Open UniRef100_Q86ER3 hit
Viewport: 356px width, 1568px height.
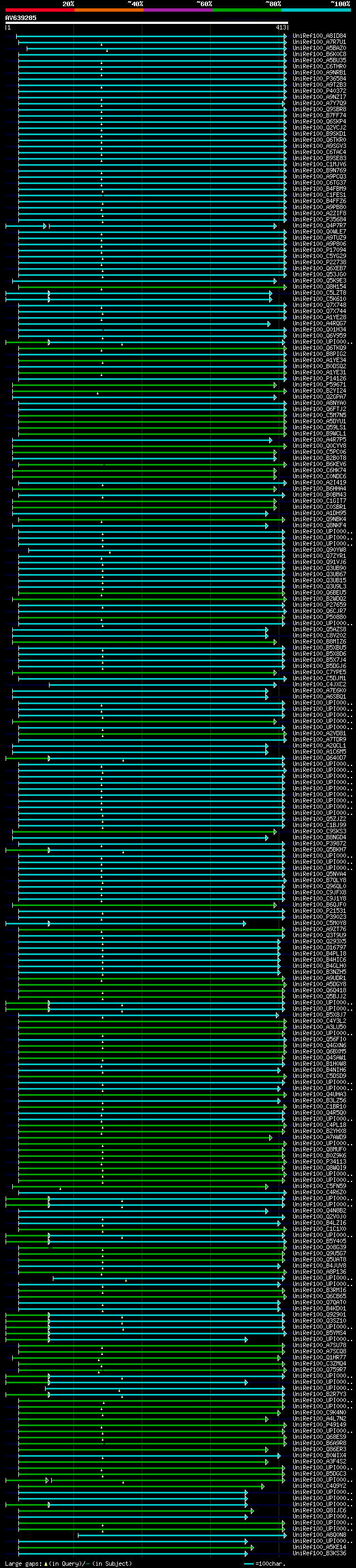point(319,1450)
